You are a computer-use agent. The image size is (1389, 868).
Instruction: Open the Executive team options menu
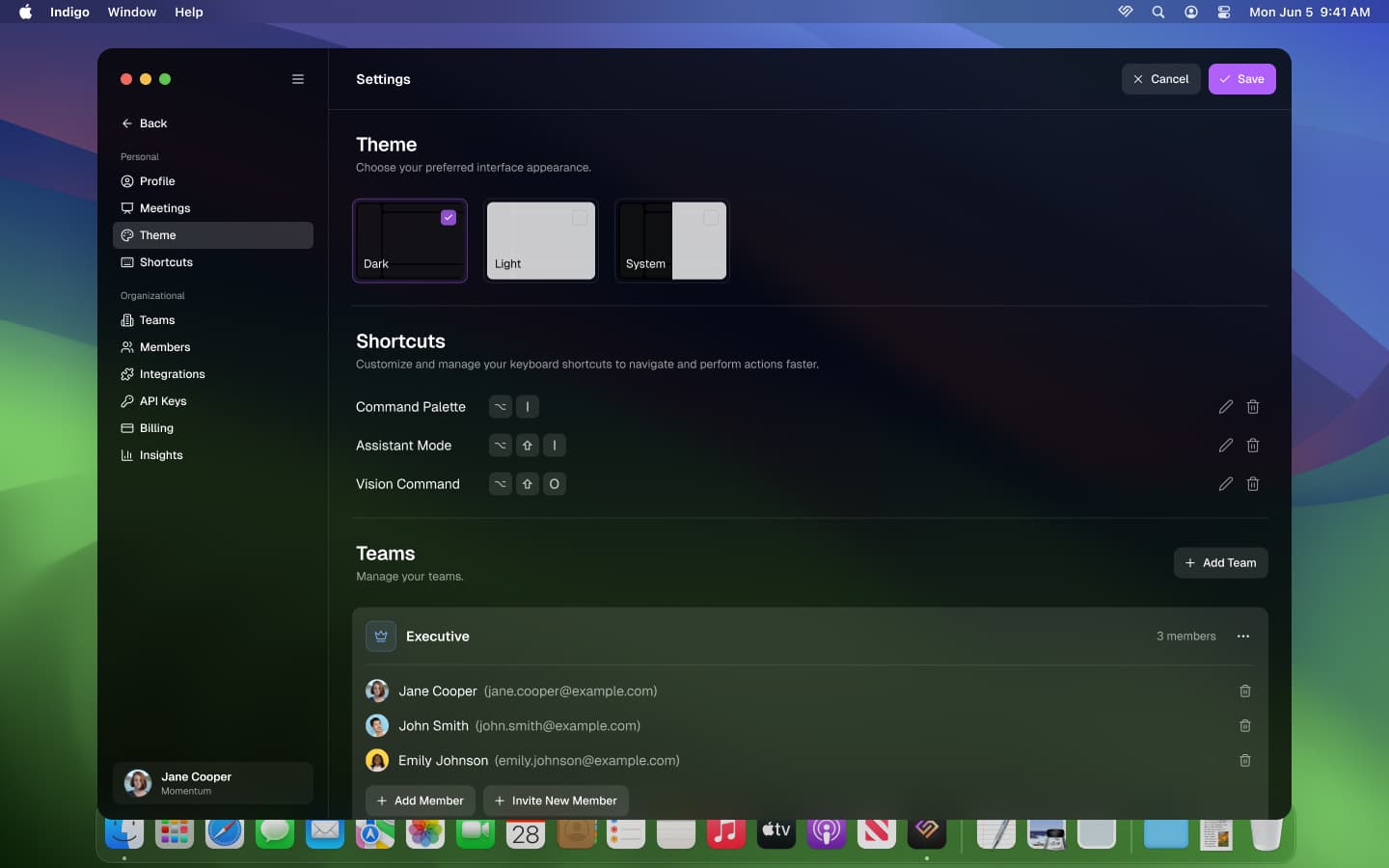coord(1243,637)
